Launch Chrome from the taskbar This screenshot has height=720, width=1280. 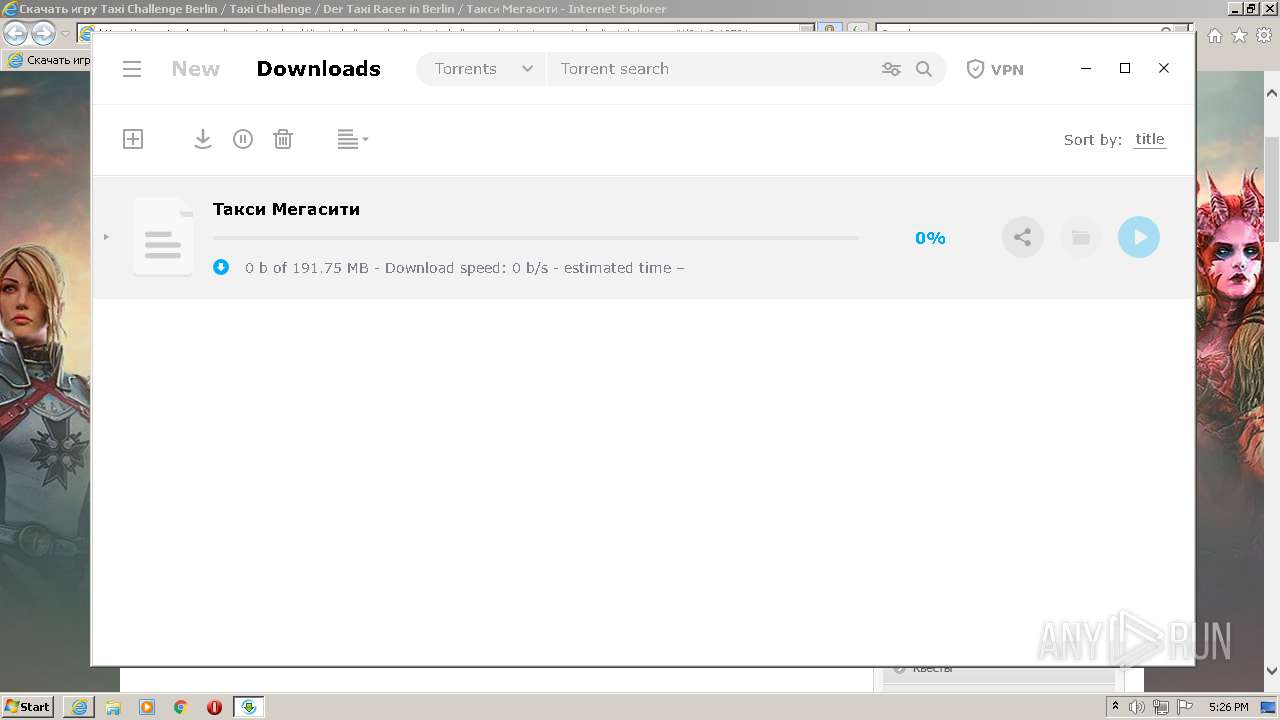181,707
